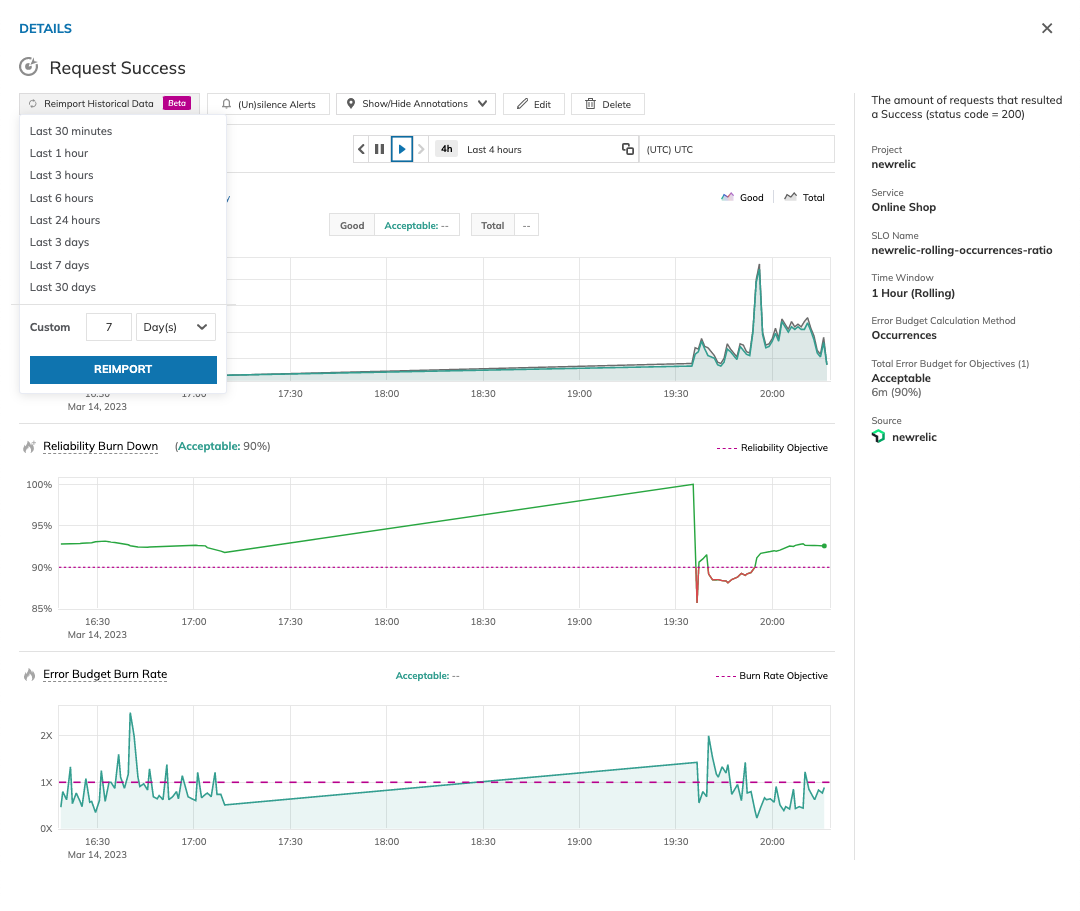Click the Custom number input field
Screen dimensions: 1080x911
109,327
